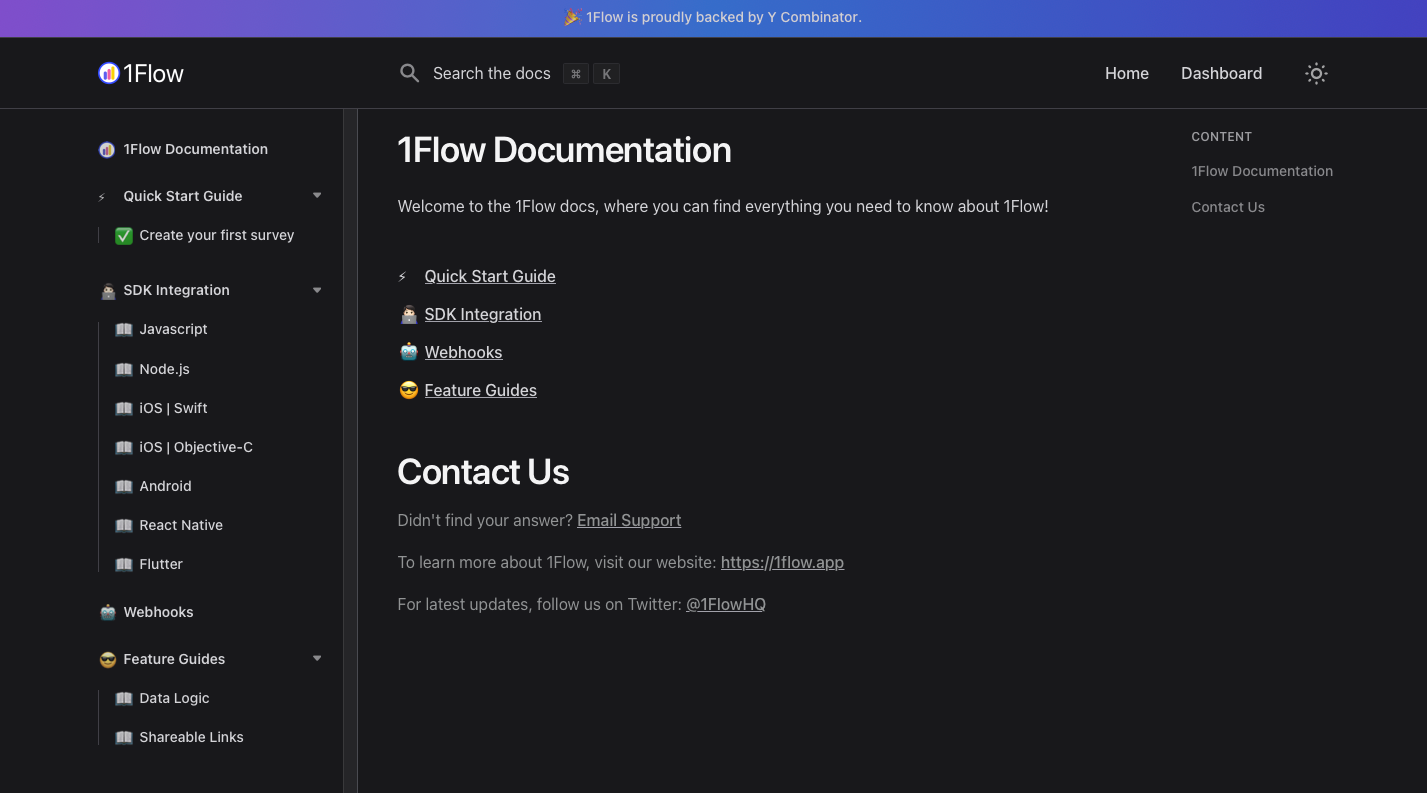
Task: Open the @1FlowHQ Twitter link
Action: coord(726,604)
